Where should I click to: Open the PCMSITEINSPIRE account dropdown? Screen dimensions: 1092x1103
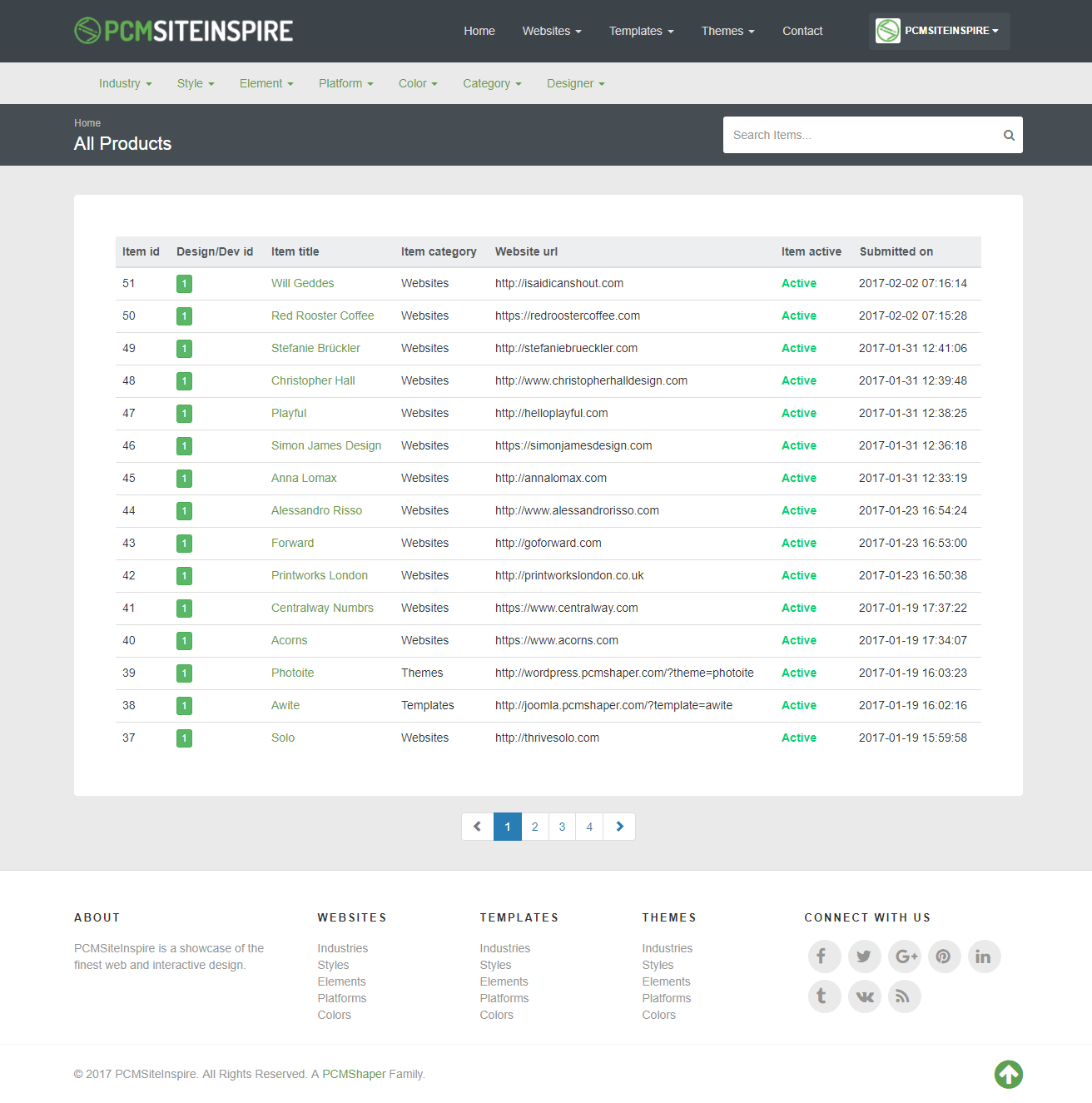tap(939, 31)
